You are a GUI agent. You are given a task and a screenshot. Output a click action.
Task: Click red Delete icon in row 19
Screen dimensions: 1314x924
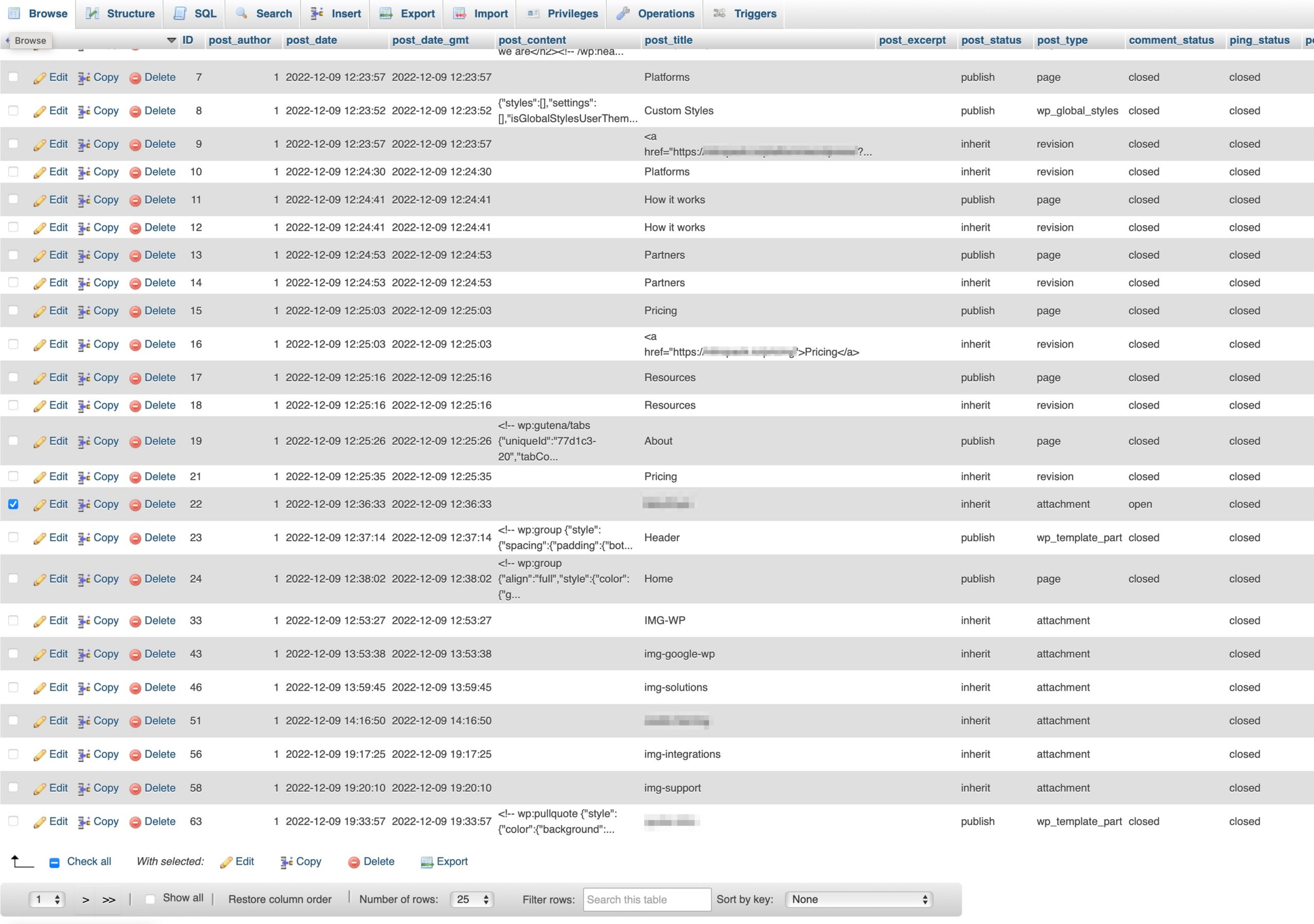coord(135,442)
